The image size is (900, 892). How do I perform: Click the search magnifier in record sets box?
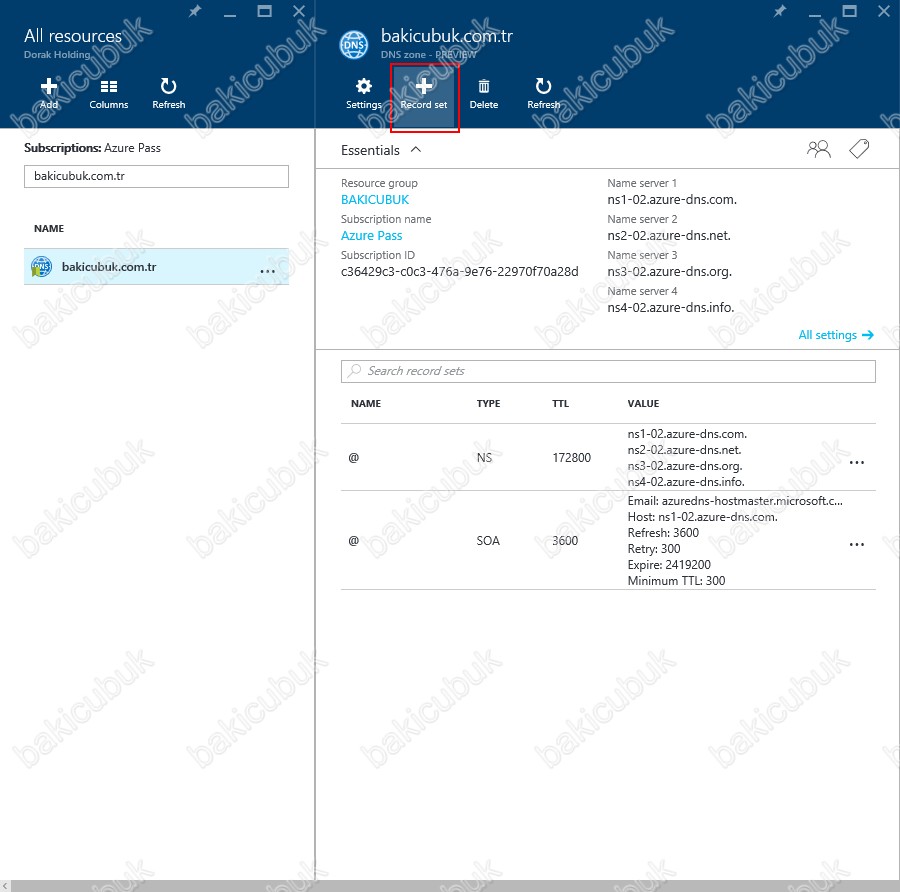click(x=355, y=371)
